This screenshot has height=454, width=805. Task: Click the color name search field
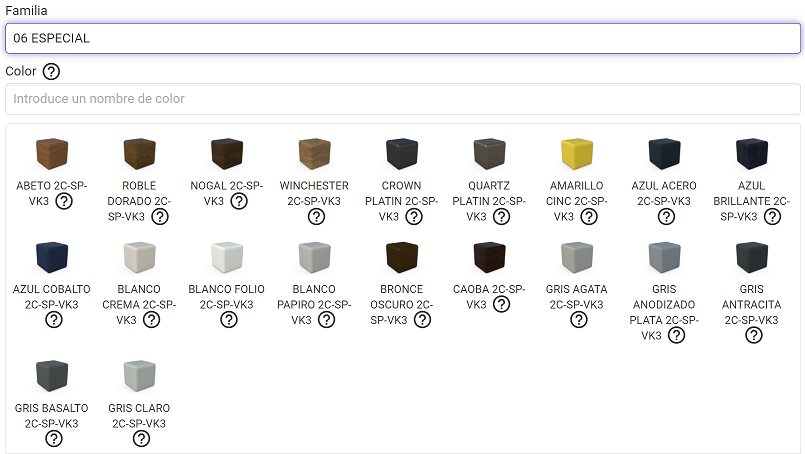coord(402,99)
